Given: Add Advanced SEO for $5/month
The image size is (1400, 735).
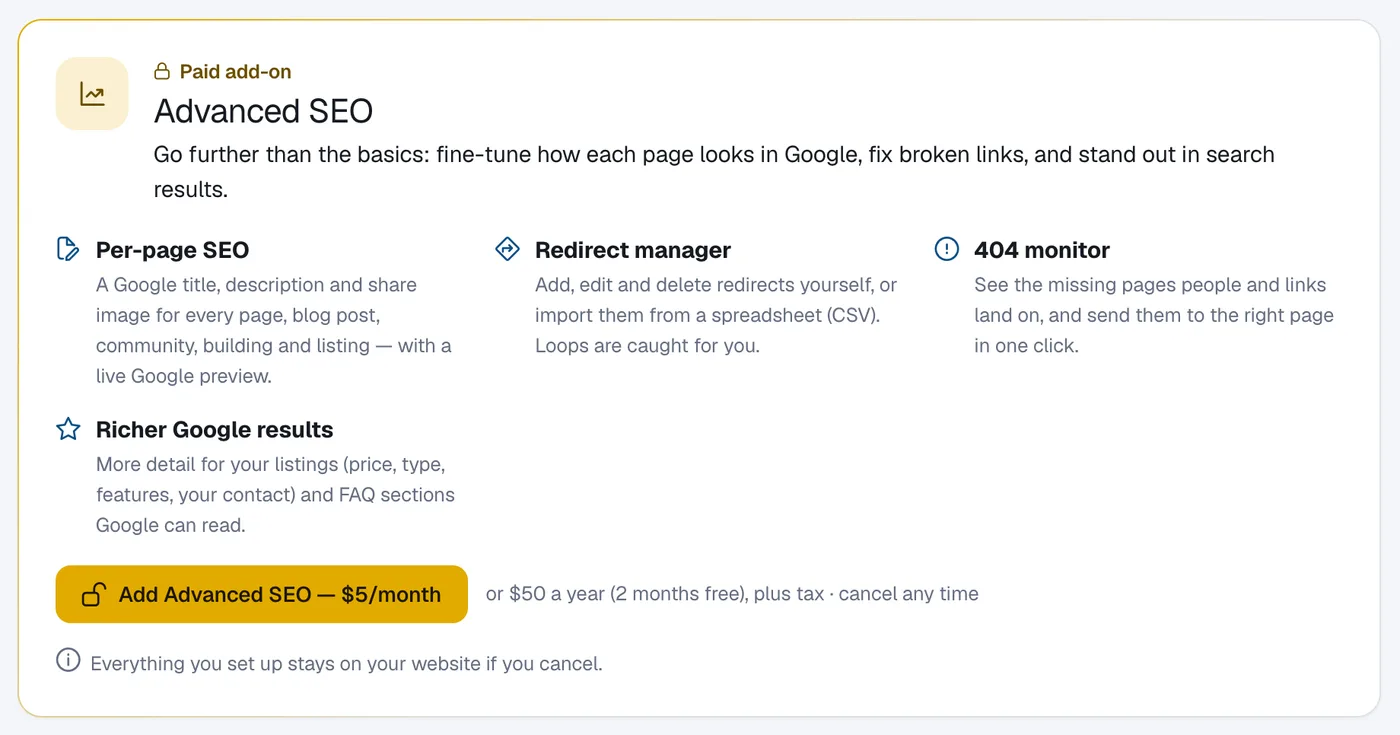Looking at the screenshot, I should (x=262, y=594).
